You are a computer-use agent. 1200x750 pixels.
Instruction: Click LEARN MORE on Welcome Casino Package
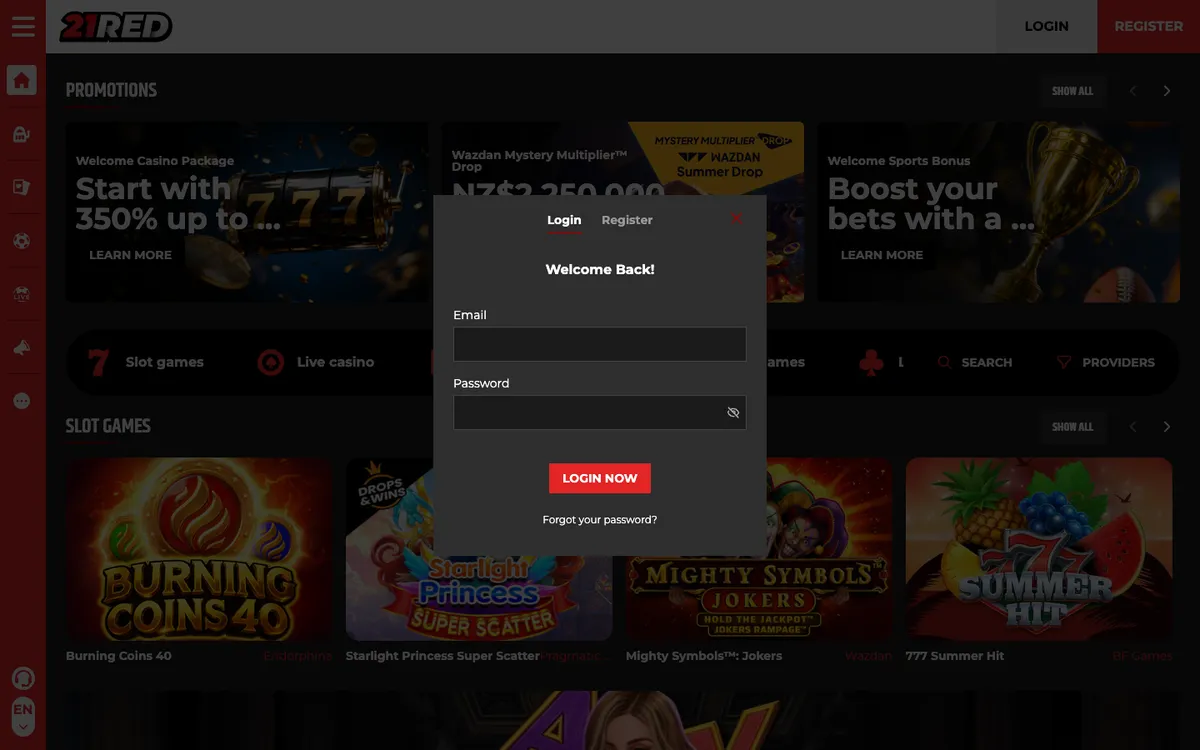pos(130,255)
